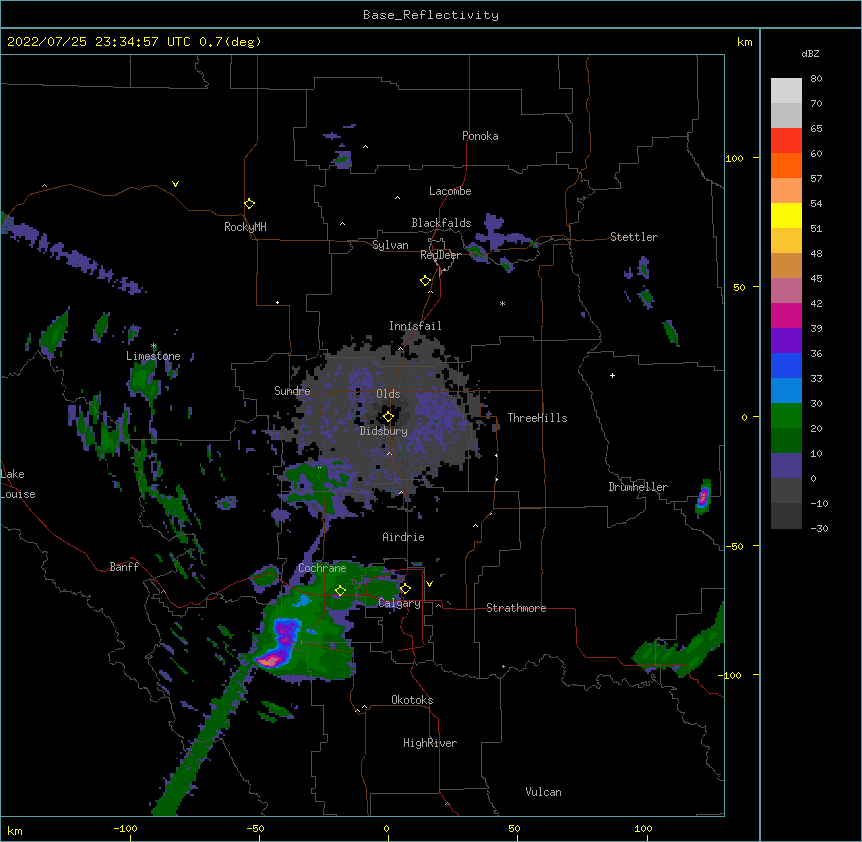Click the Lake Louise label
This screenshot has height=842, width=862.
[x=18, y=484]
